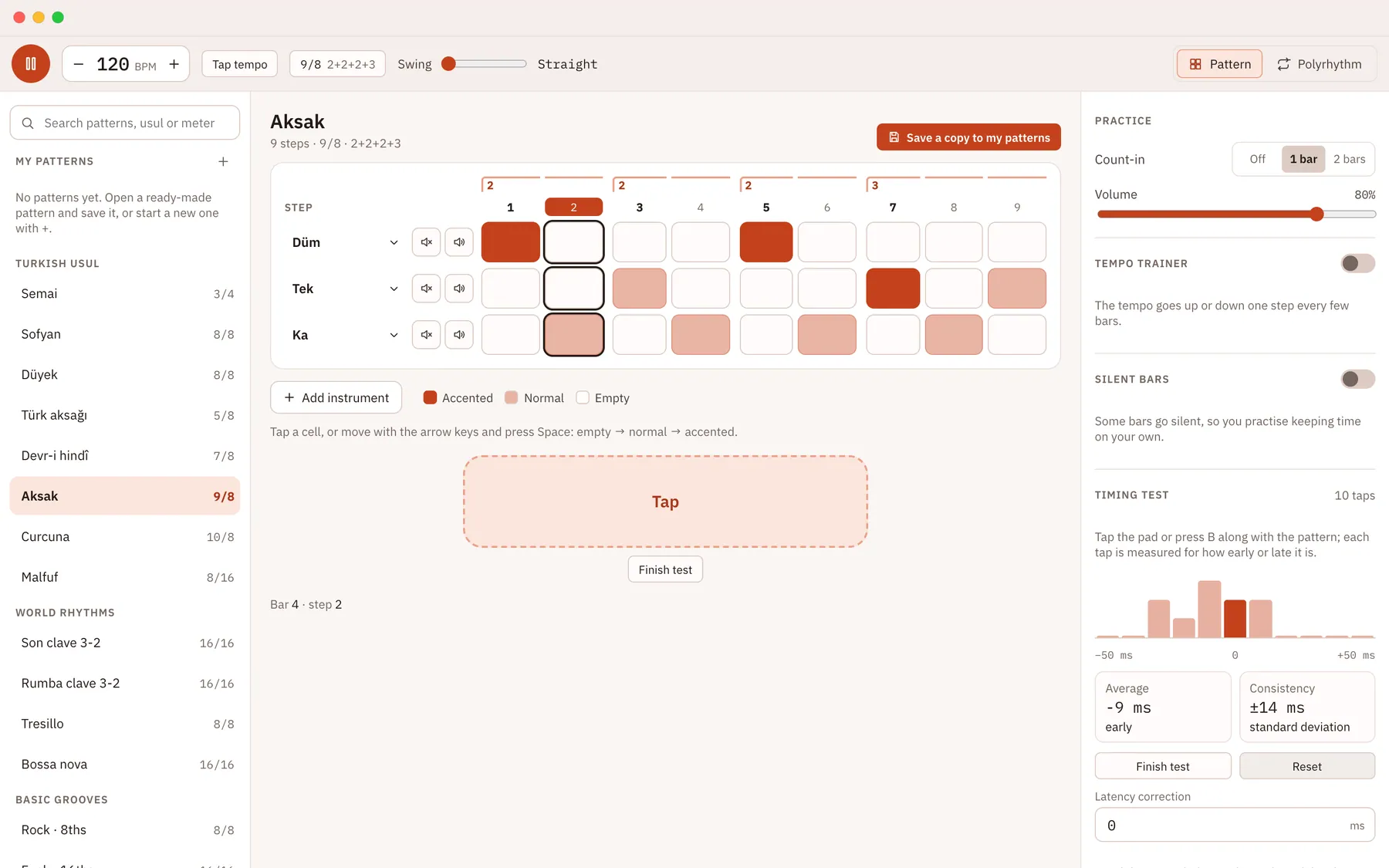Open the Son clave 3-2 pattern
This screenshot has width=1389, height=868.
(125, 643)
